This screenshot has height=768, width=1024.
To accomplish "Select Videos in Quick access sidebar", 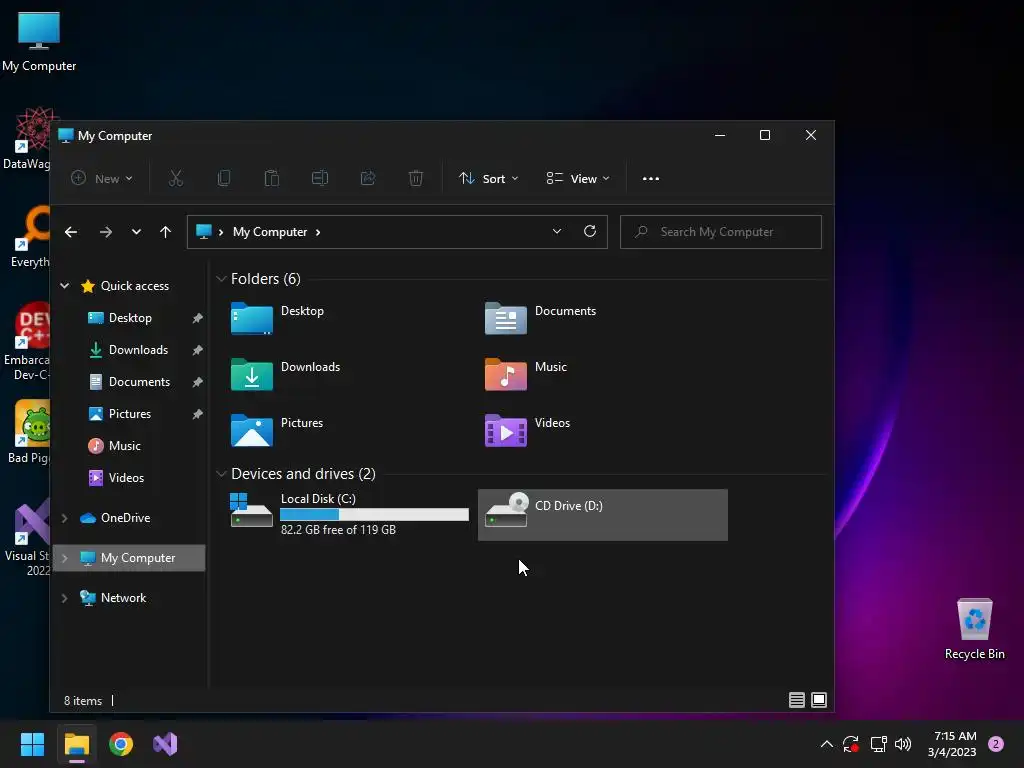I will click(x=126, y=478).
